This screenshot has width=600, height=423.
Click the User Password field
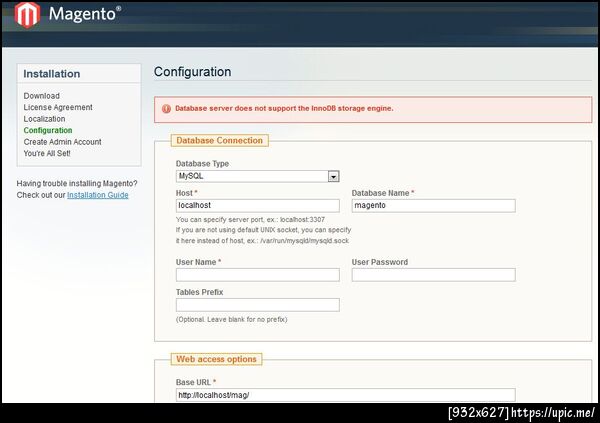click(x=433, y=275)
